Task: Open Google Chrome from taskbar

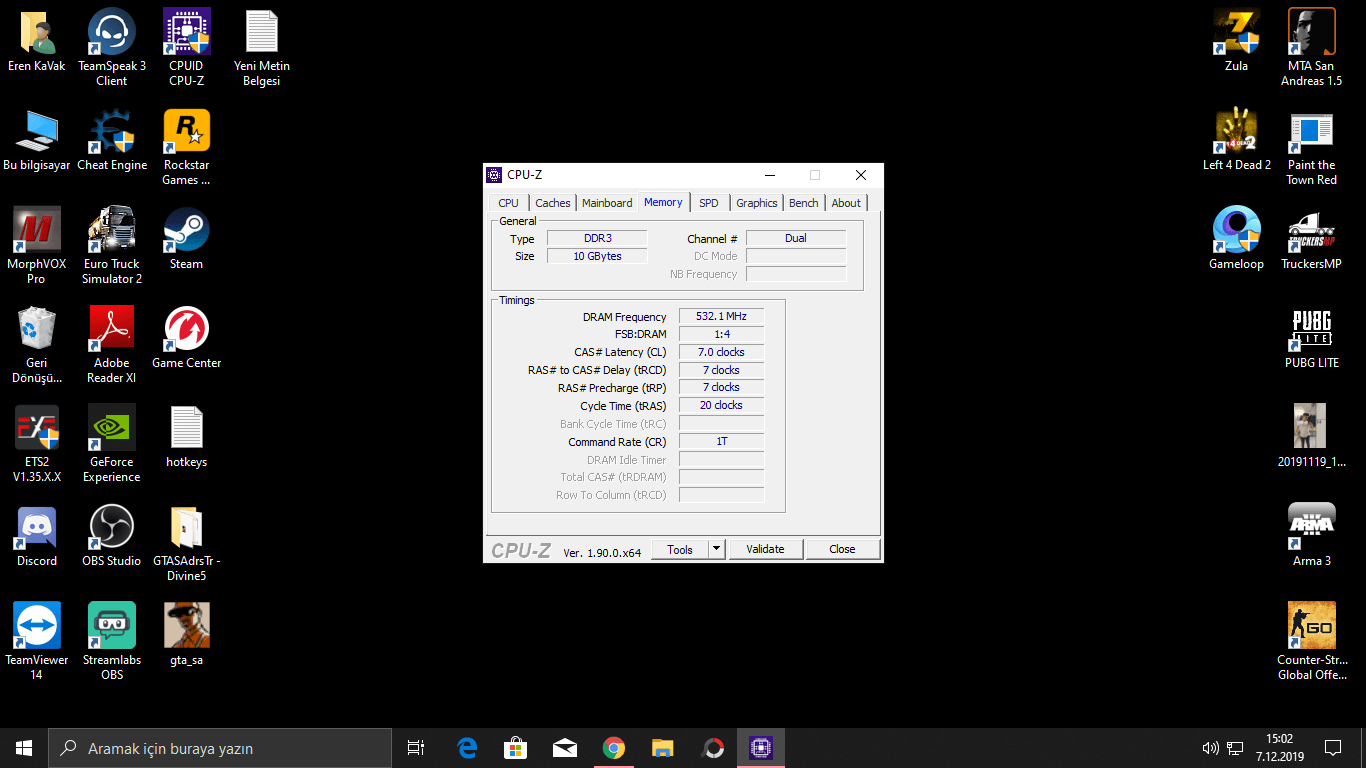Action: point(614,748)
